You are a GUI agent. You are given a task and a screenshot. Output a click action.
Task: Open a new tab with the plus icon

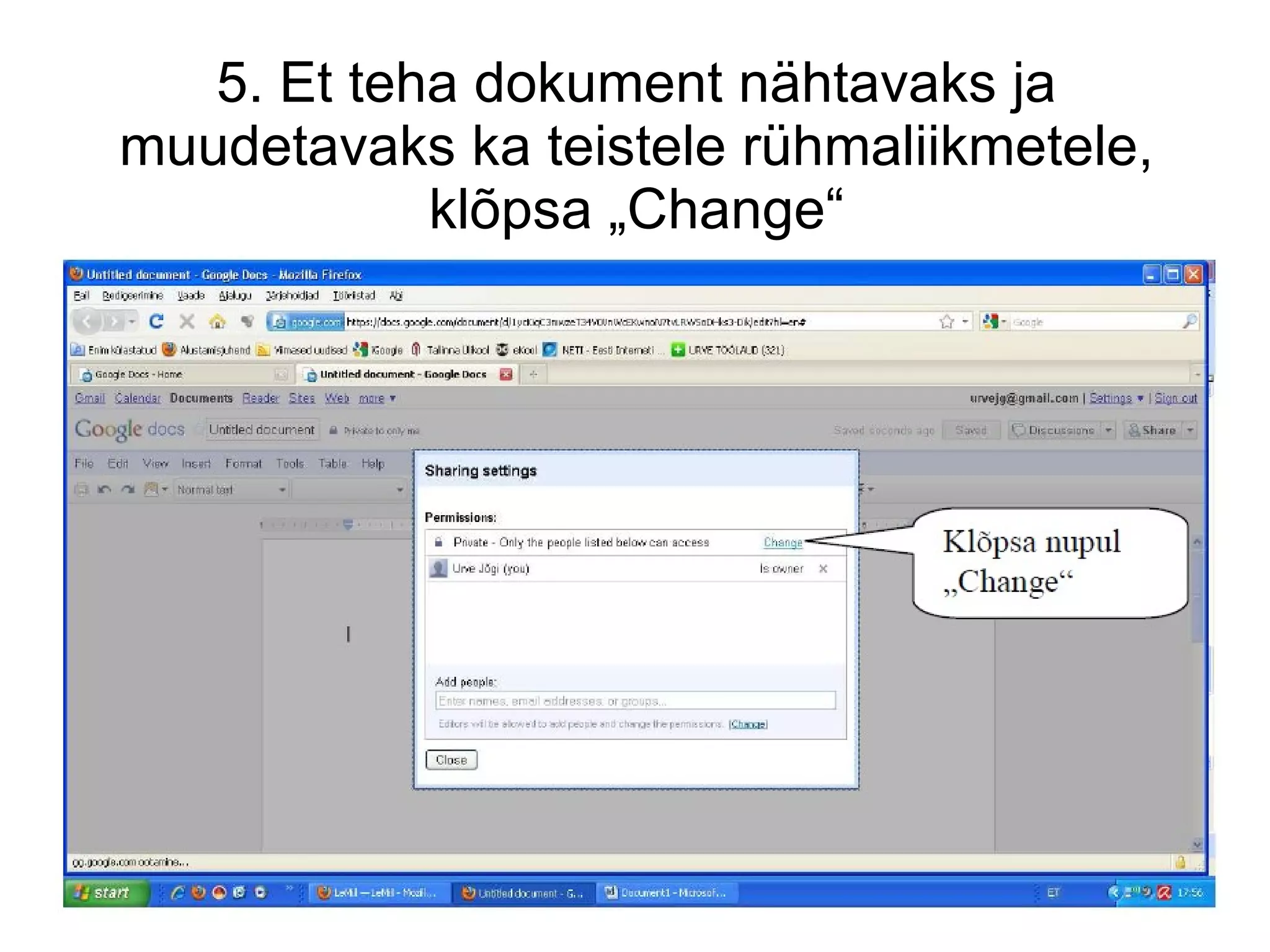533,374
